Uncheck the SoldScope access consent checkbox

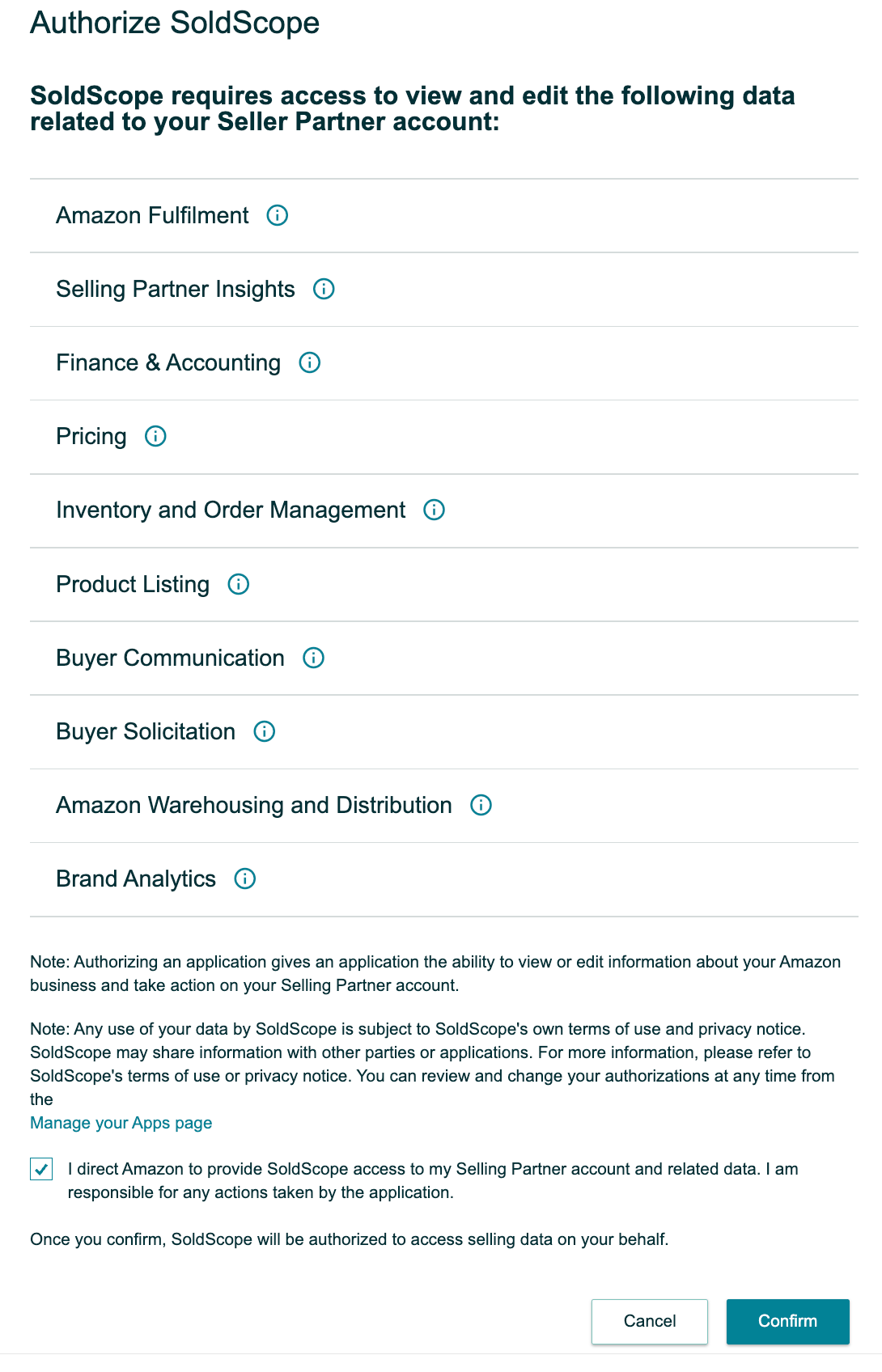pos(41,1169)
